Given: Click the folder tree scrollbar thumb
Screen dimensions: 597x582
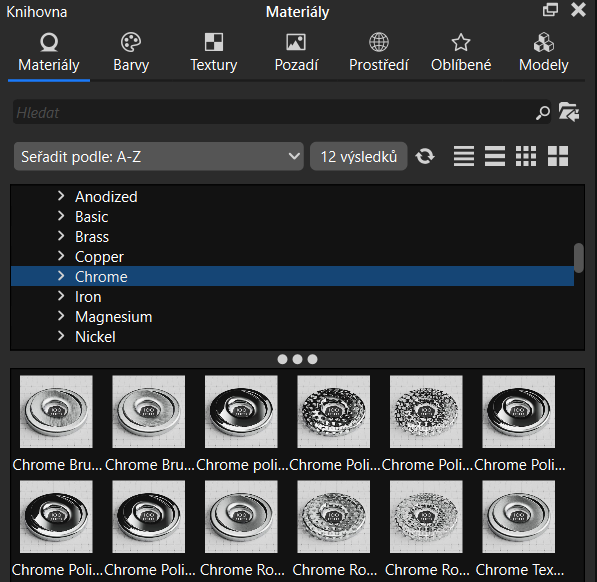Looking at the screenshot, I should [x=579, y=258].
